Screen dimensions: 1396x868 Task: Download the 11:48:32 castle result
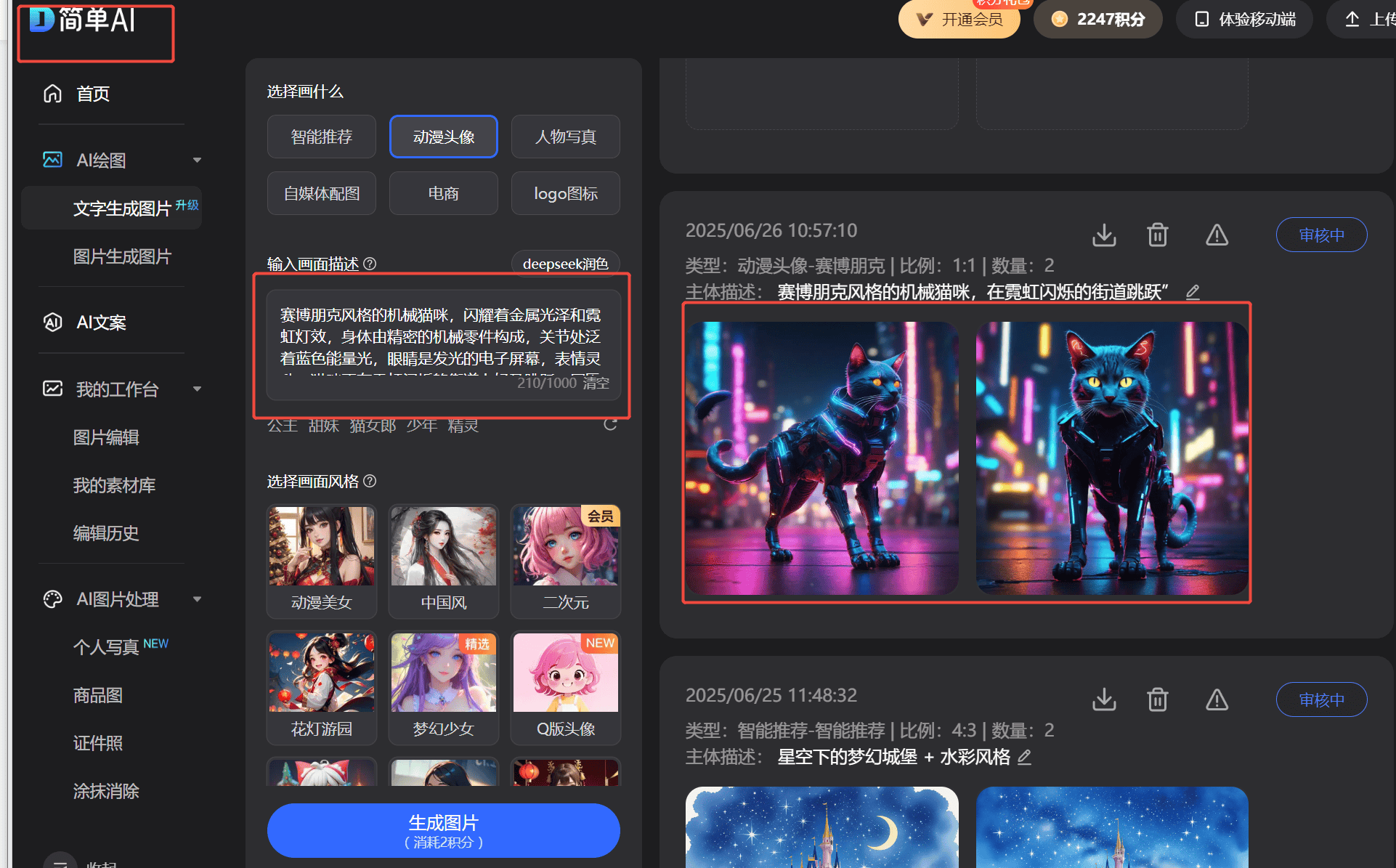pos(1104,699)
